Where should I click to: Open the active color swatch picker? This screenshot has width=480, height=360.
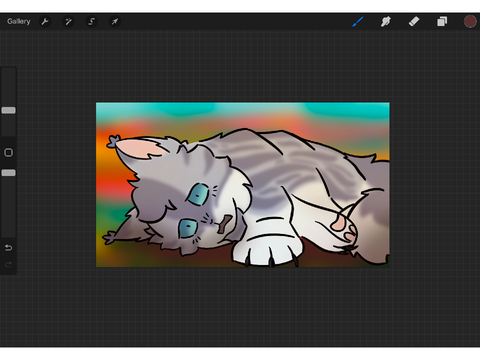[470, 22]
